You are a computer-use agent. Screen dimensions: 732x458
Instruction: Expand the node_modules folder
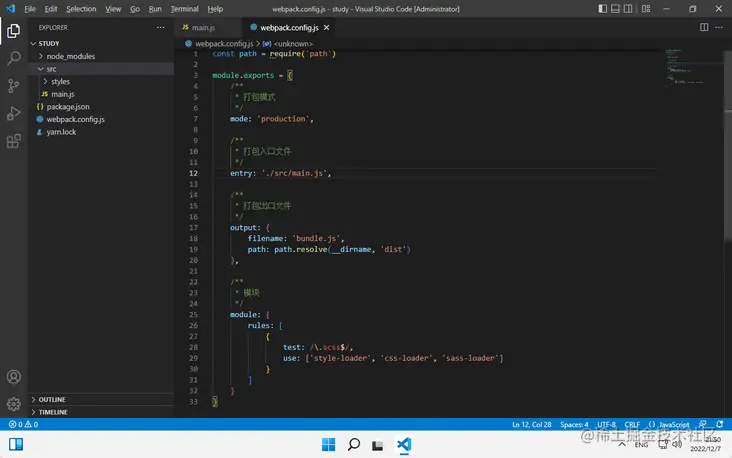(x=101, y=56)
